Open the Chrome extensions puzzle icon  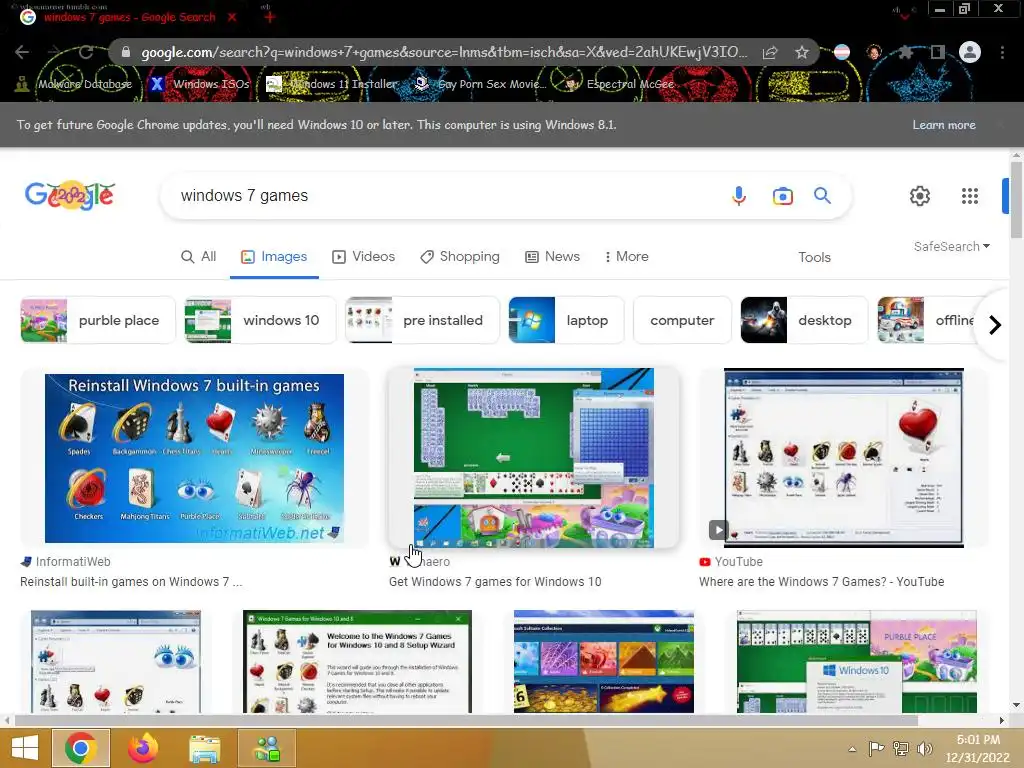click(905, 52)
